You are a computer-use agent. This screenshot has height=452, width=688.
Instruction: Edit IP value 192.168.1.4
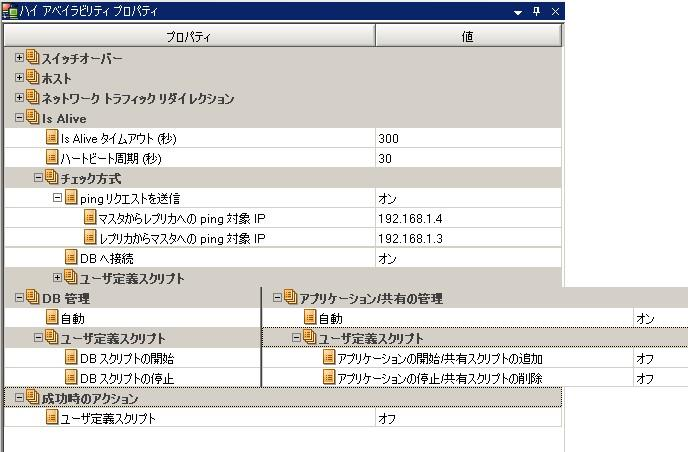(x=468, y=218)
